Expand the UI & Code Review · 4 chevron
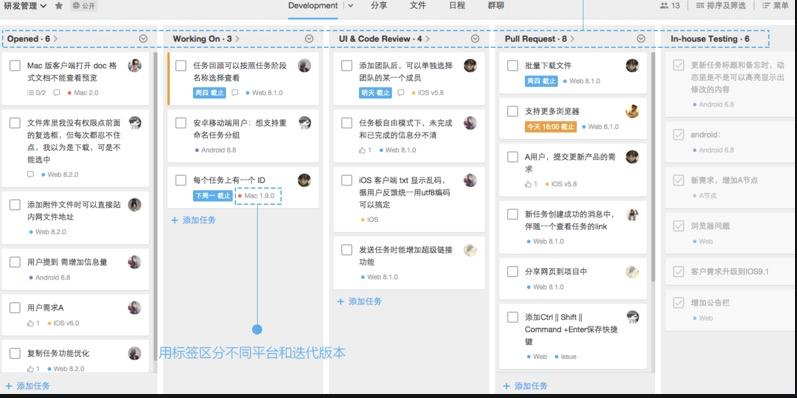 tap(427, 39)
